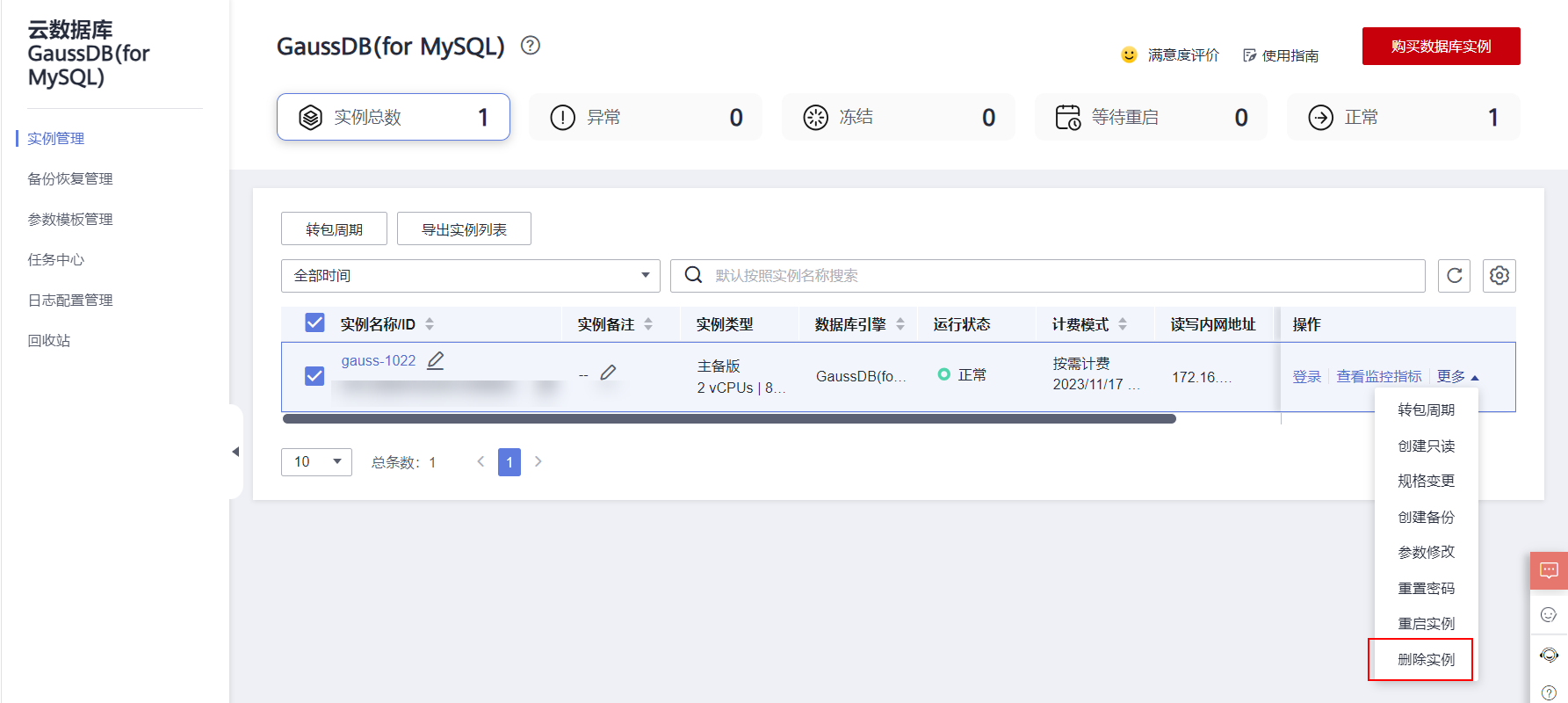Filter by the 正常 status card
Image resolution: width=1568 pixels, height=703 pixels.
1404,117
